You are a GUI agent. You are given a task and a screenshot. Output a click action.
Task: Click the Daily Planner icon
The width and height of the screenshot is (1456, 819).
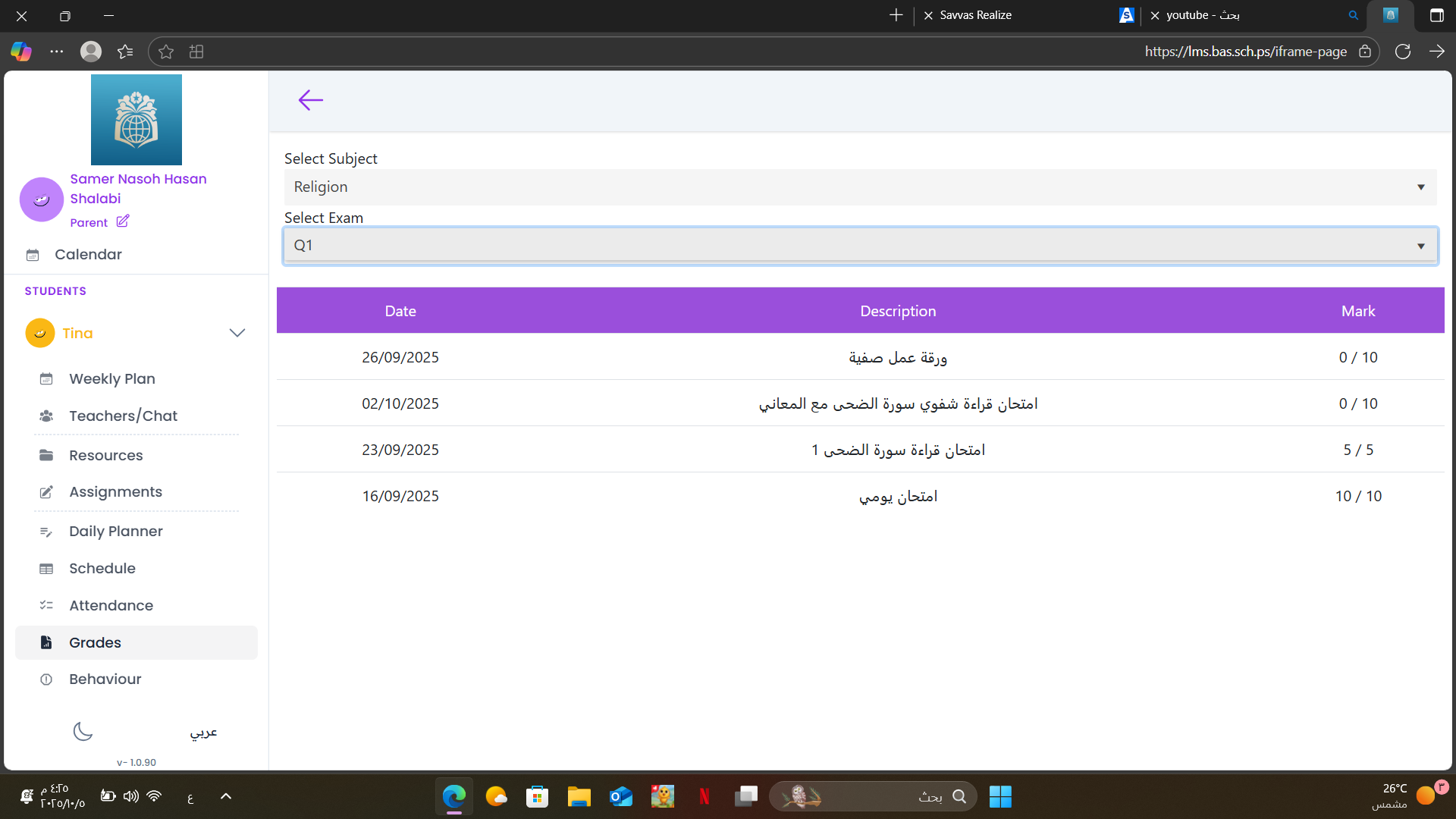point(46,532)
